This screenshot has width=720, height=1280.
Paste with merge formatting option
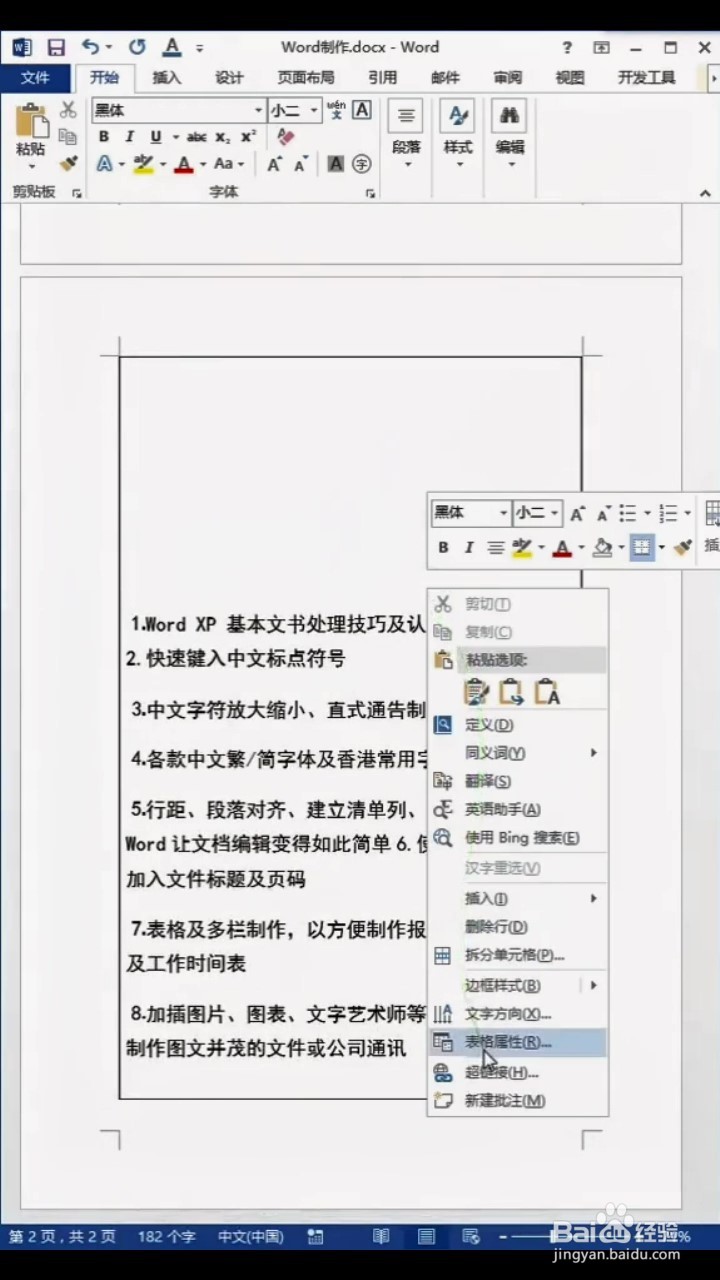click(512, 691)
